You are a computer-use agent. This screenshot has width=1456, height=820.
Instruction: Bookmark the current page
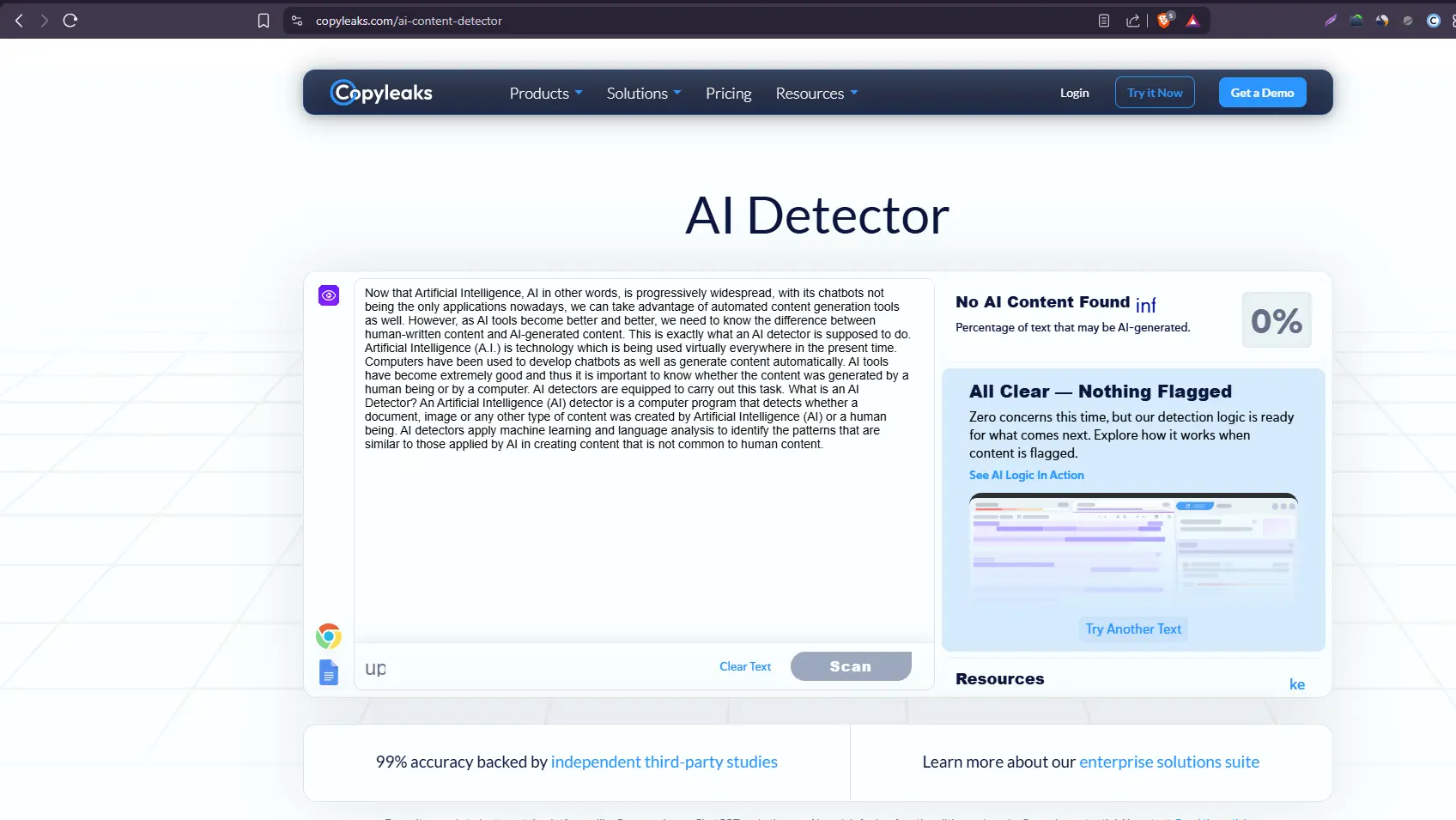264,20
